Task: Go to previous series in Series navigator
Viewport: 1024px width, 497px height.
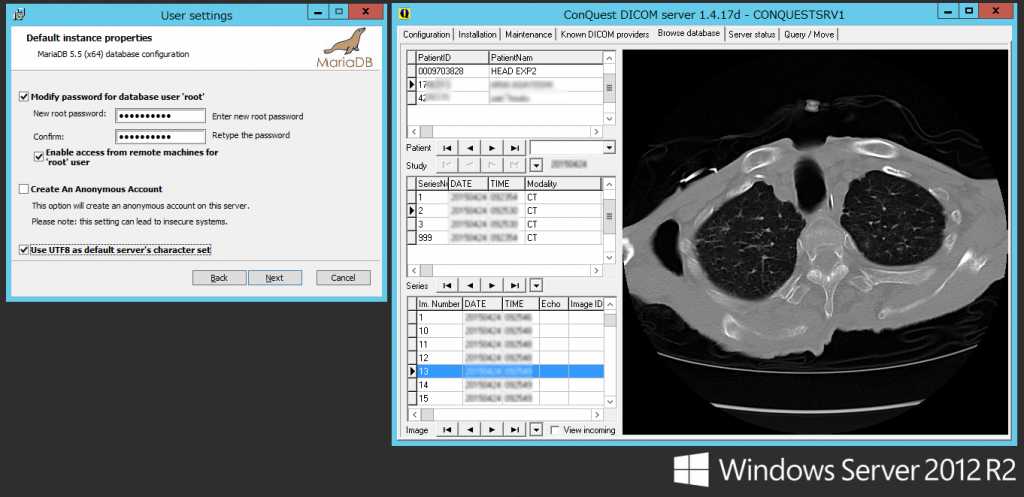Action: click(x=469, y=285)
